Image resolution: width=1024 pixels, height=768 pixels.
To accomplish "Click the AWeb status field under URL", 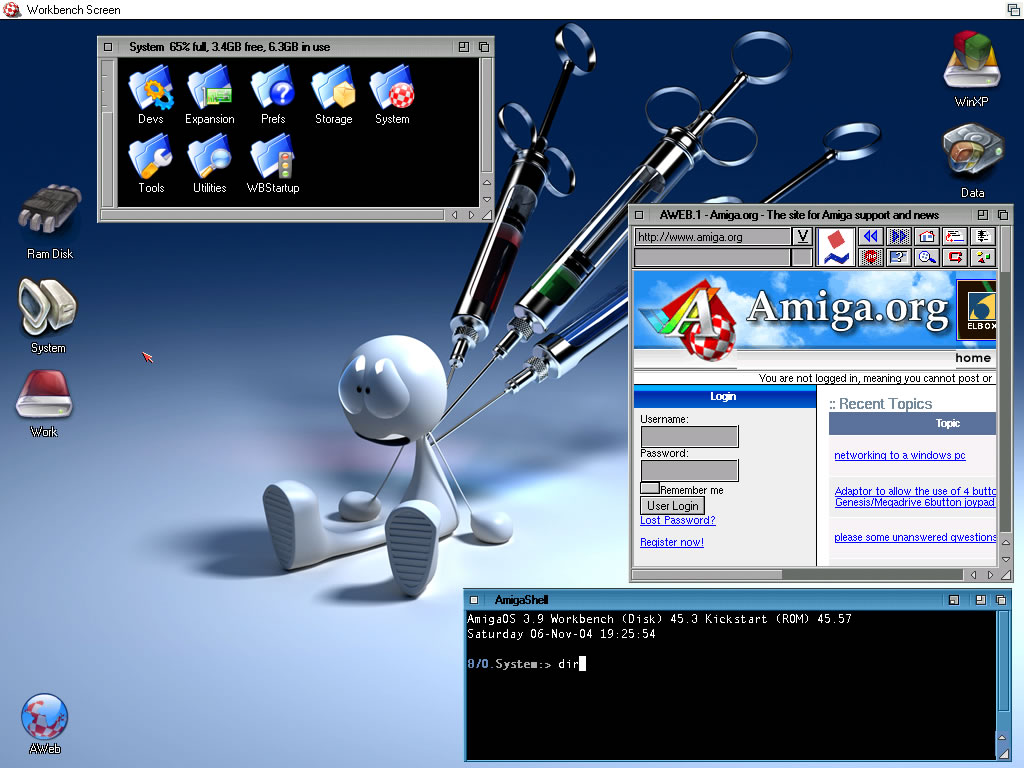I will point(712,257).
